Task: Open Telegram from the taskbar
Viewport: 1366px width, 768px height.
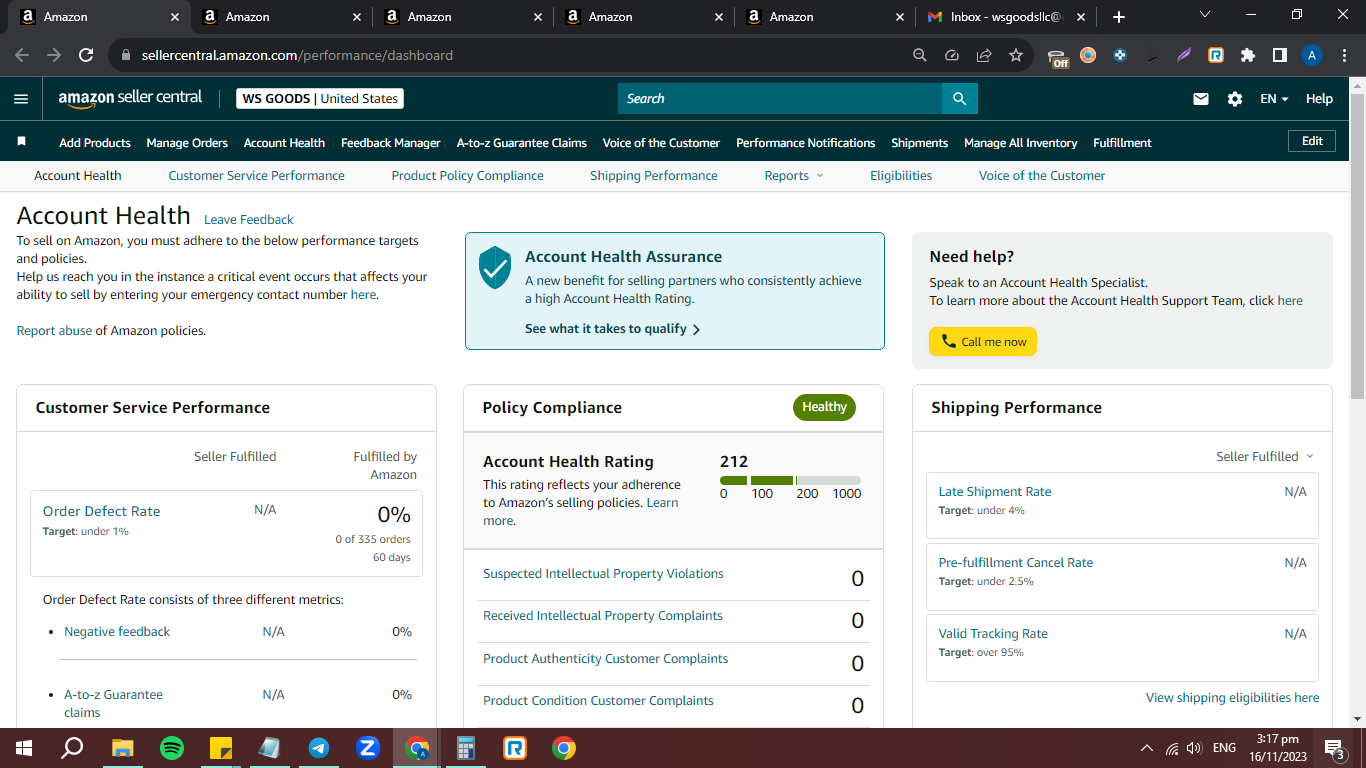Action: click(319, 748)
